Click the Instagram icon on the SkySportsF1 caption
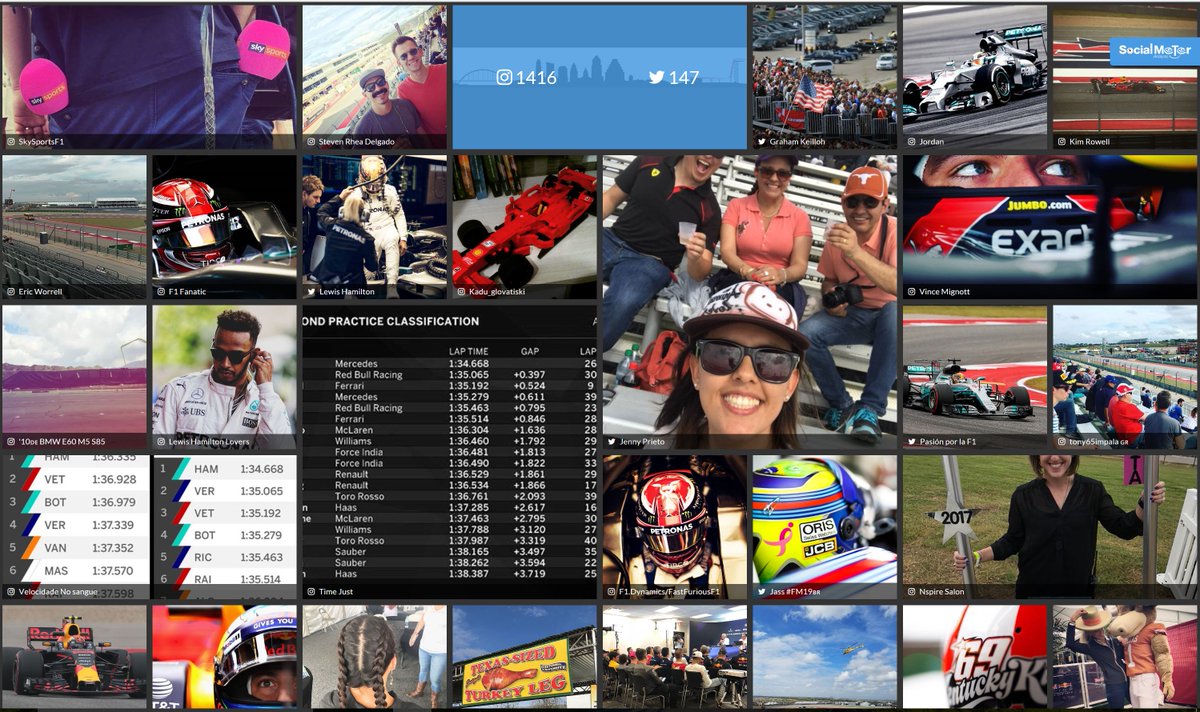1200x712 pixels. tap(10, 142)
